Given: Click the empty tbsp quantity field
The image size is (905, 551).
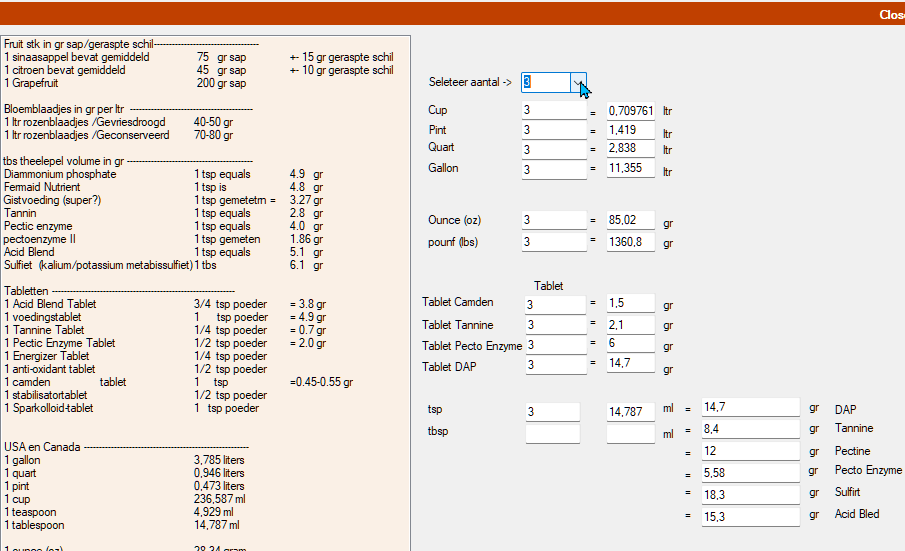Looking at the screenshot, I should [x=552, y=433].
